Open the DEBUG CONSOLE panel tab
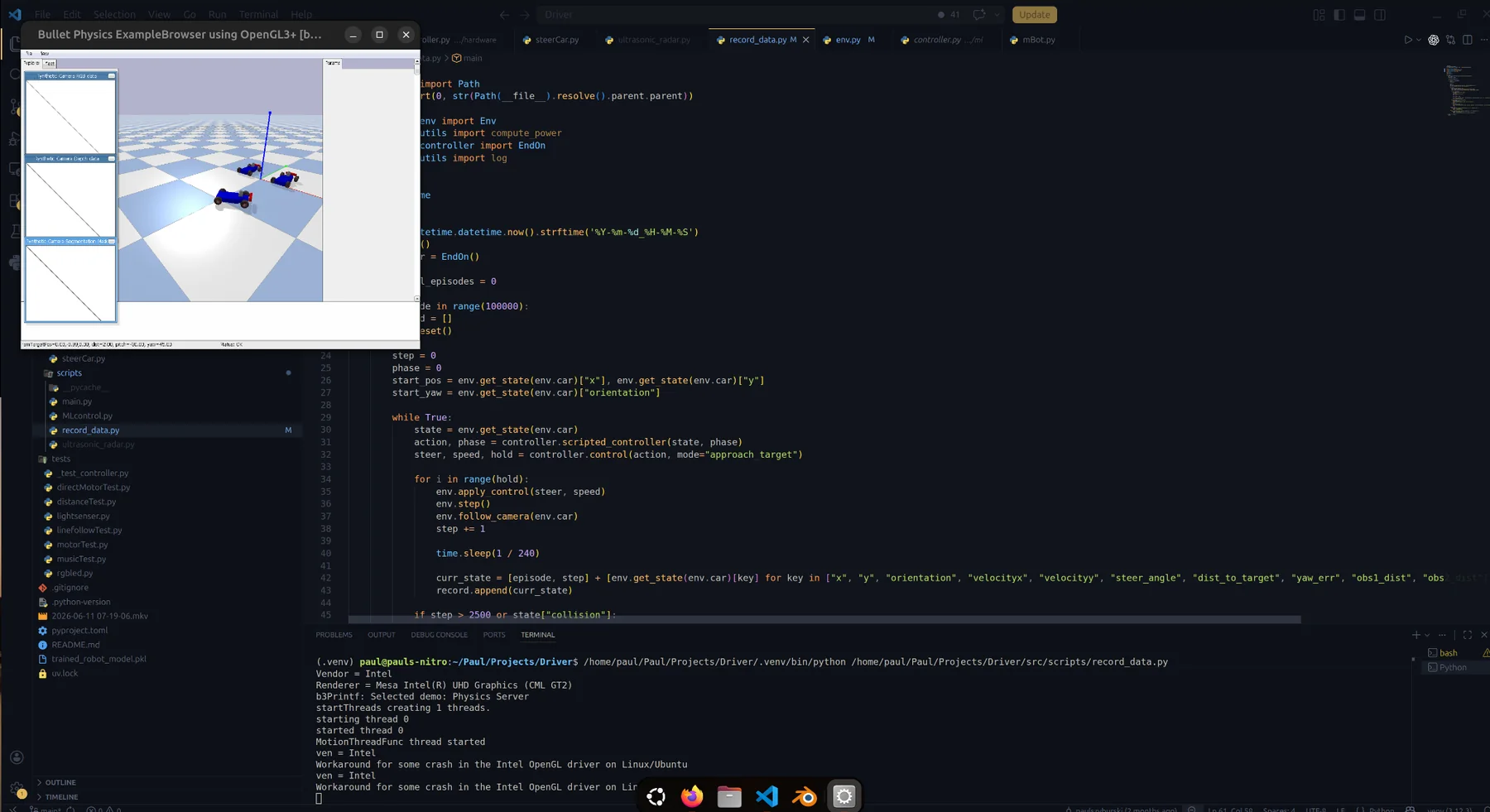Image resolution: width=1490 pixels, height=812 pixels. point(439,635)
